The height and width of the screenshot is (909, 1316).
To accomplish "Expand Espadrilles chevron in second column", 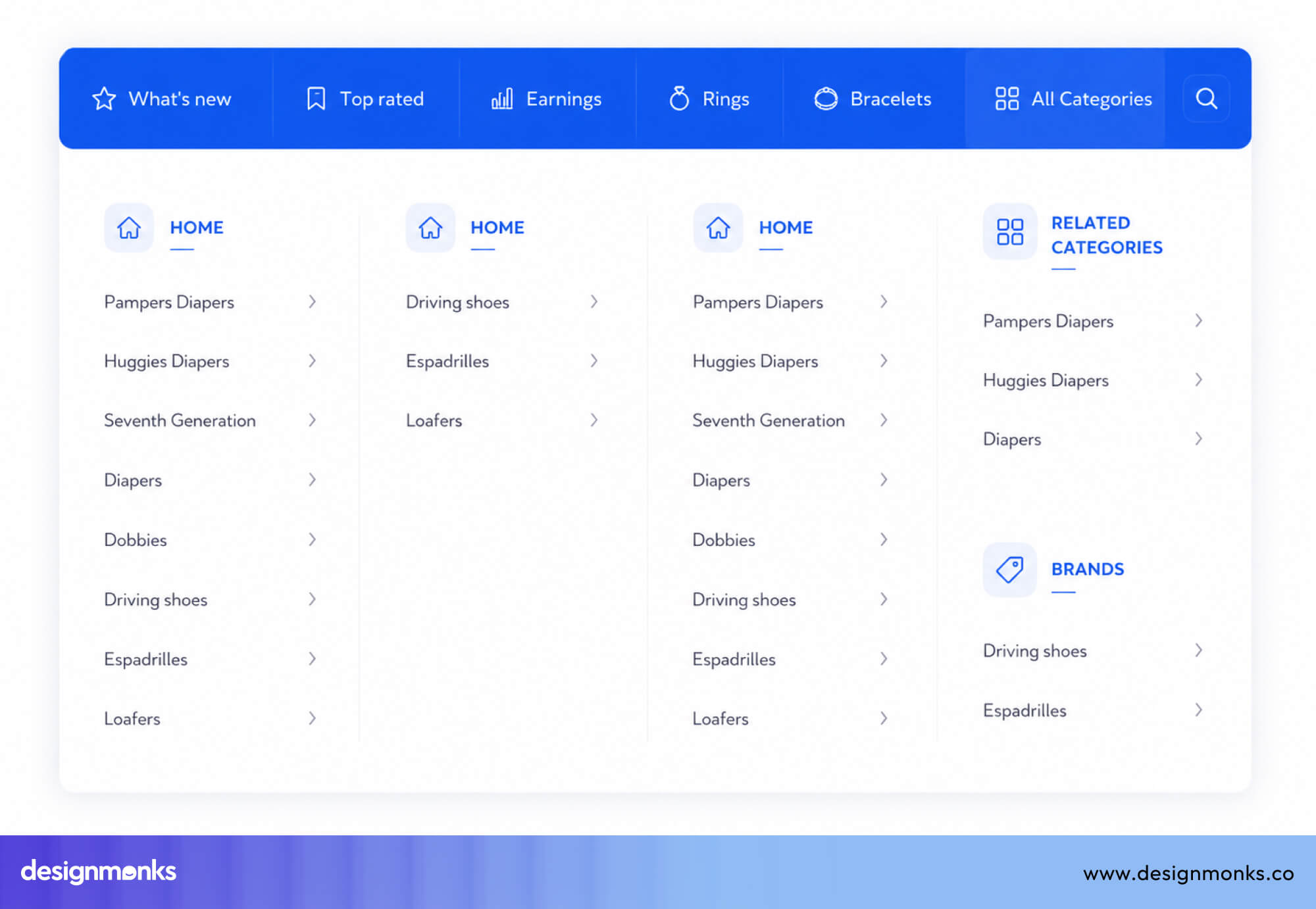I will click(594, 361).
